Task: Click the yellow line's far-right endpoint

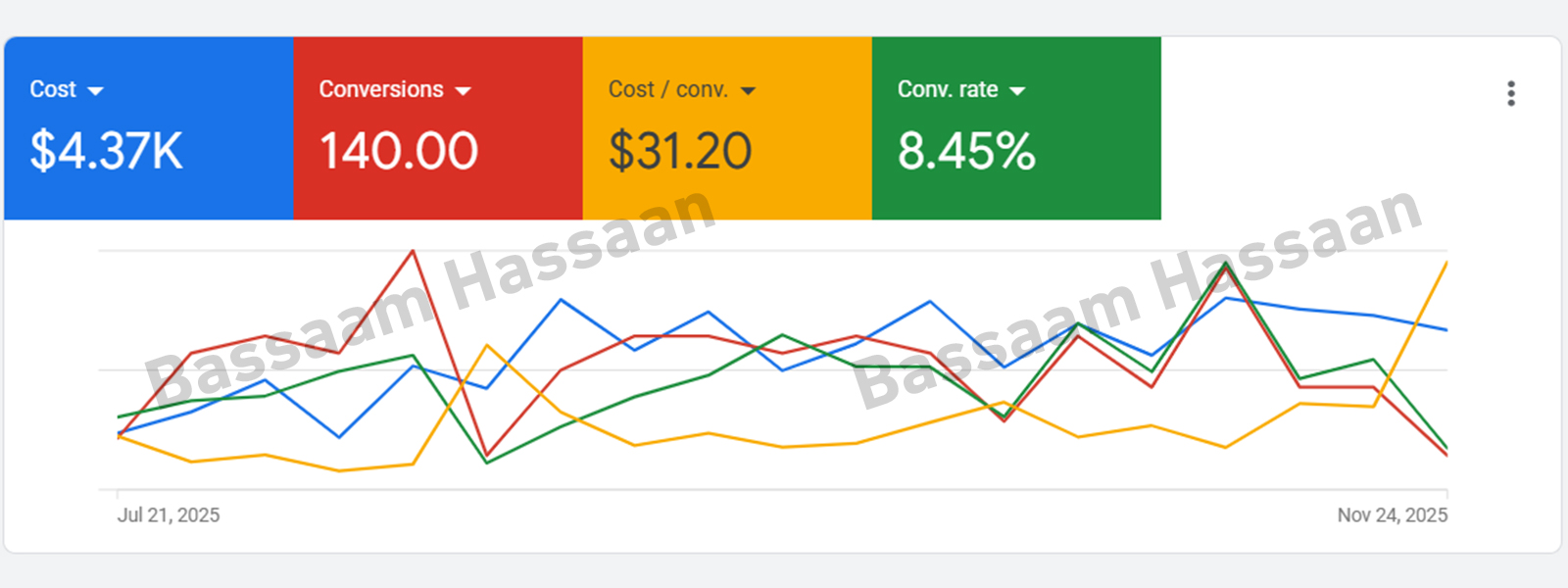Action: tap(1446, 263)
